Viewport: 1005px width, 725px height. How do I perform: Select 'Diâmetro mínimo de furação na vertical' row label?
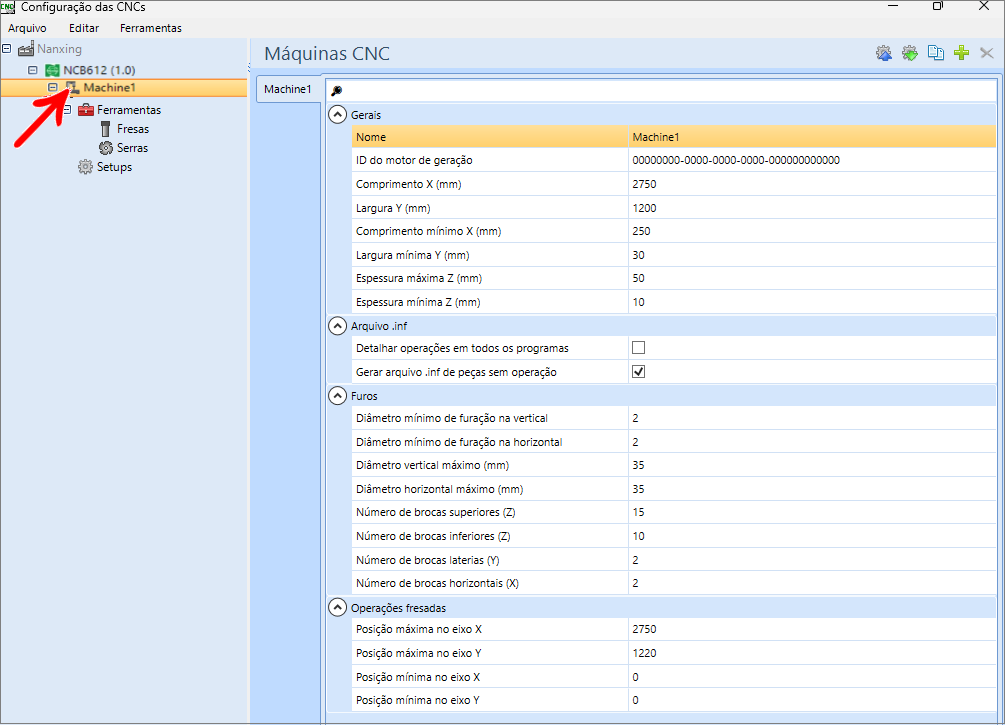pos(452,418)
